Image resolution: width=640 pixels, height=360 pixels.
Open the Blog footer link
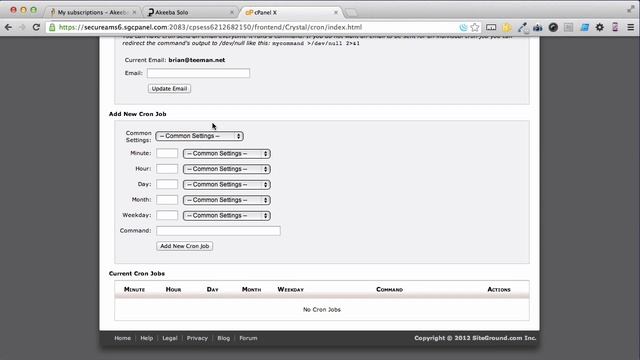point(223,338)
